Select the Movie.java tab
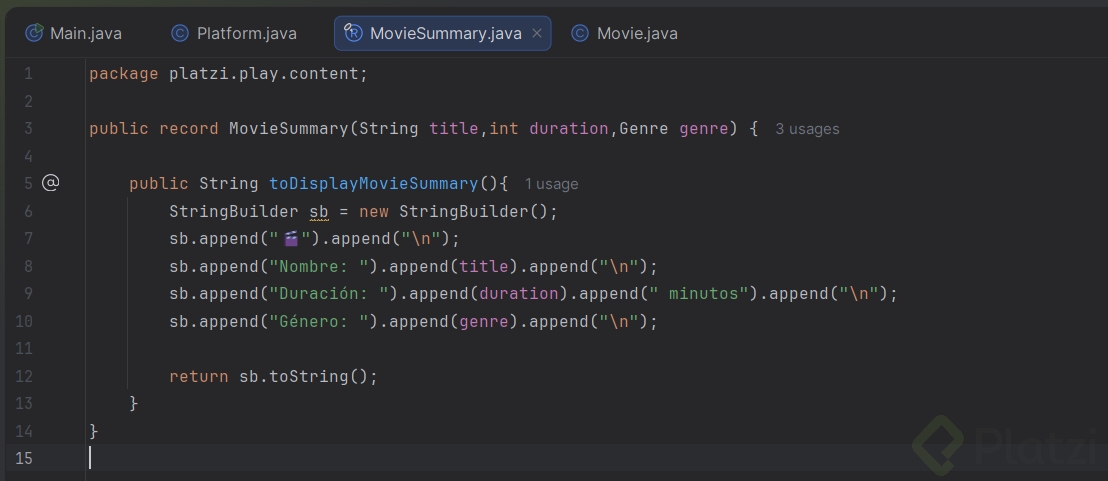 (637, 33)
